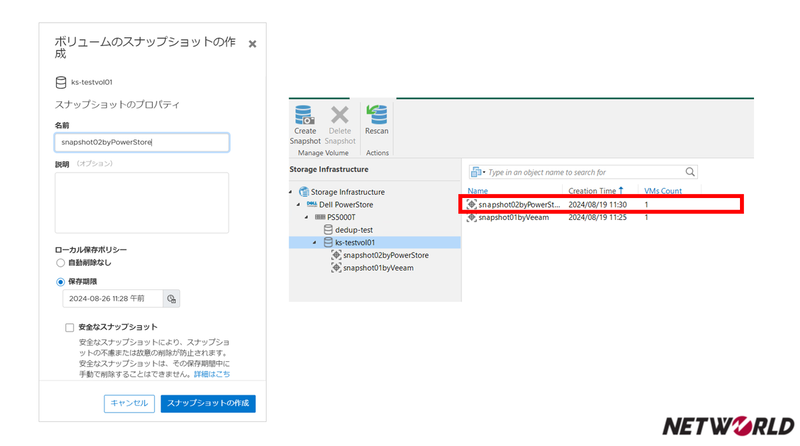Click the retention date field 2024-08-26
800x446 pixels.
tap(113, 299)
